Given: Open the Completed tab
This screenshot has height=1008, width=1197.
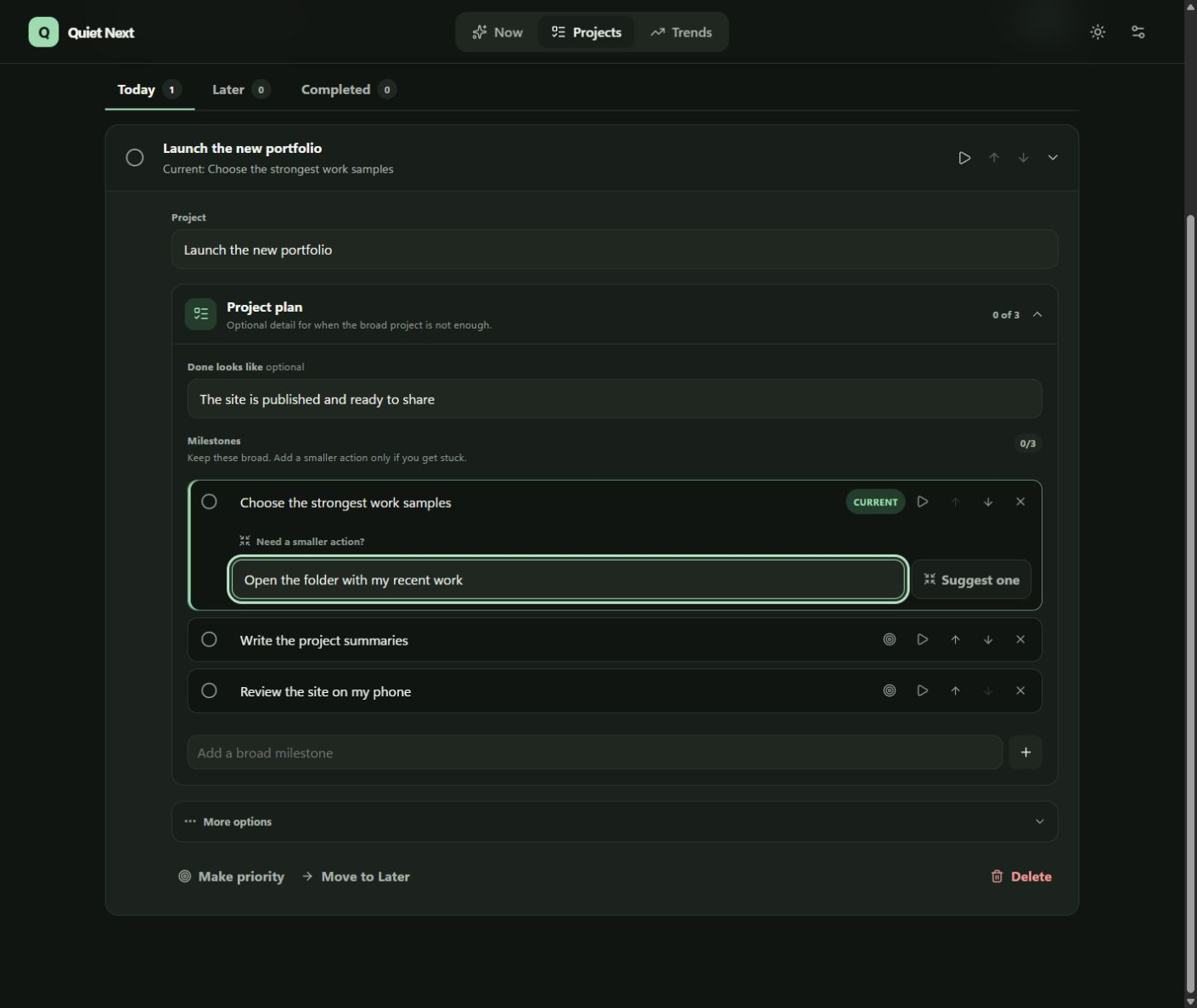Looking at the screenshot, I should point(348,89).
